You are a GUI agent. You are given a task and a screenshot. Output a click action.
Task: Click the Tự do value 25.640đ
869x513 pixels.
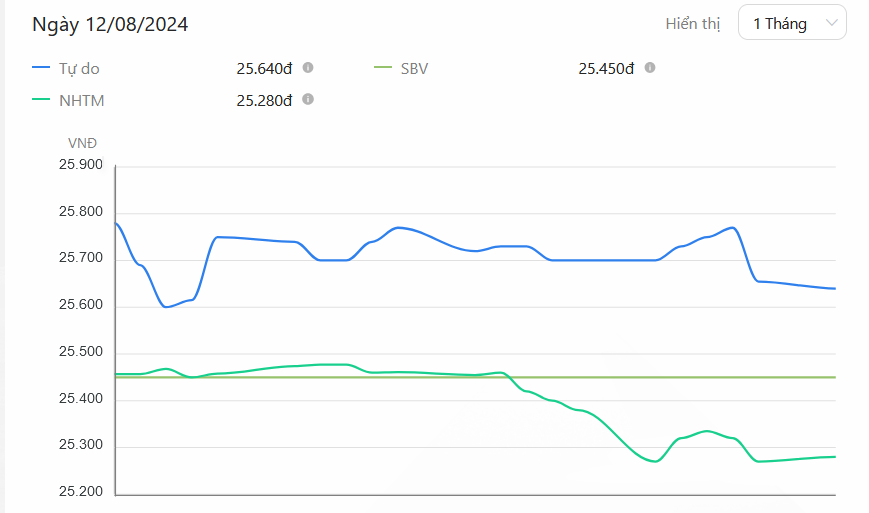pos(264,69)
